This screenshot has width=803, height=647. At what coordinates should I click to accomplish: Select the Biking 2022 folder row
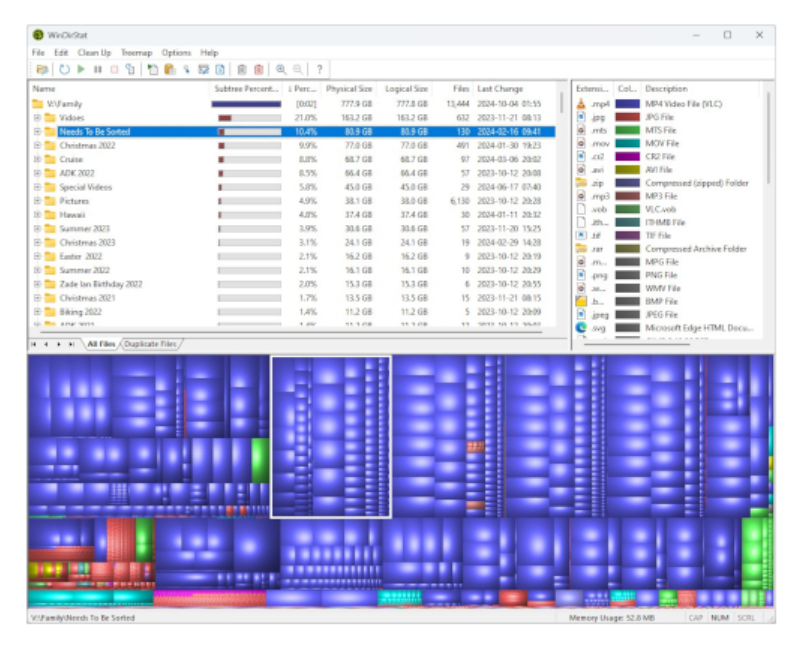(293, 311)
